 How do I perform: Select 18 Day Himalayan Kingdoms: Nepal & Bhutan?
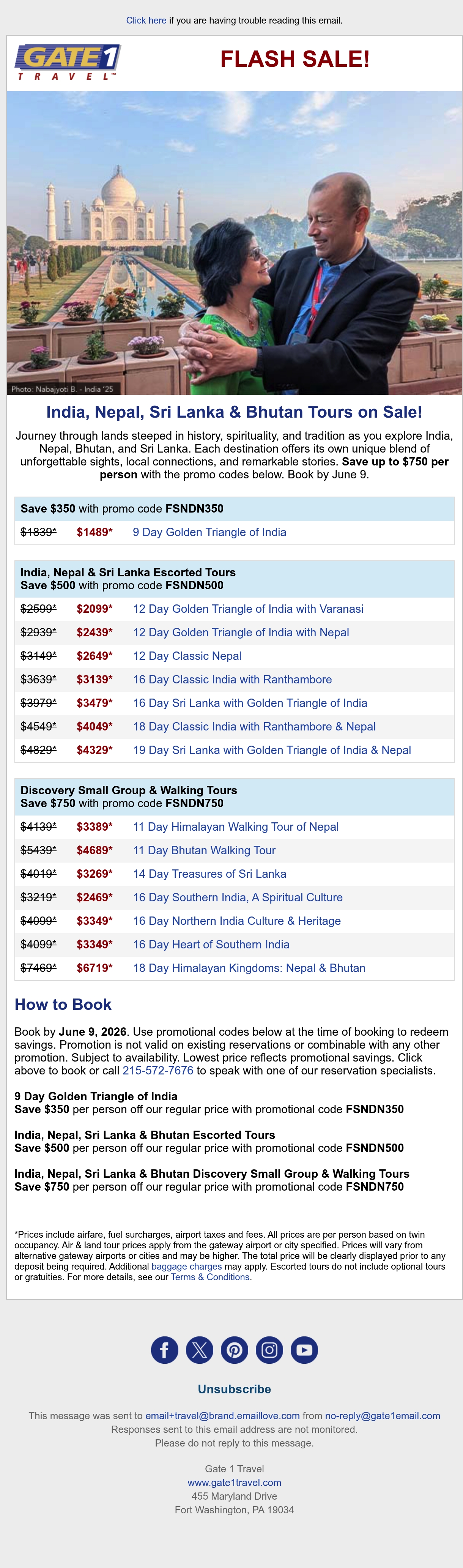pos(249,968)
